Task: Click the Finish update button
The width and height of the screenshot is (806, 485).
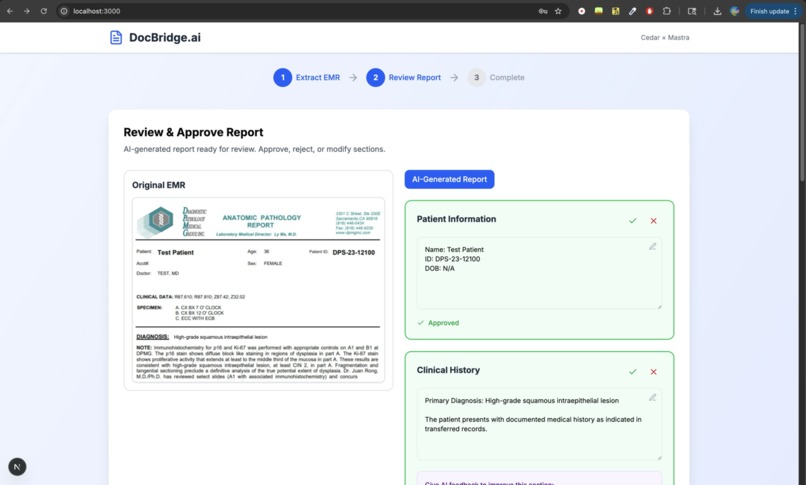Action: tap(773, 11)
